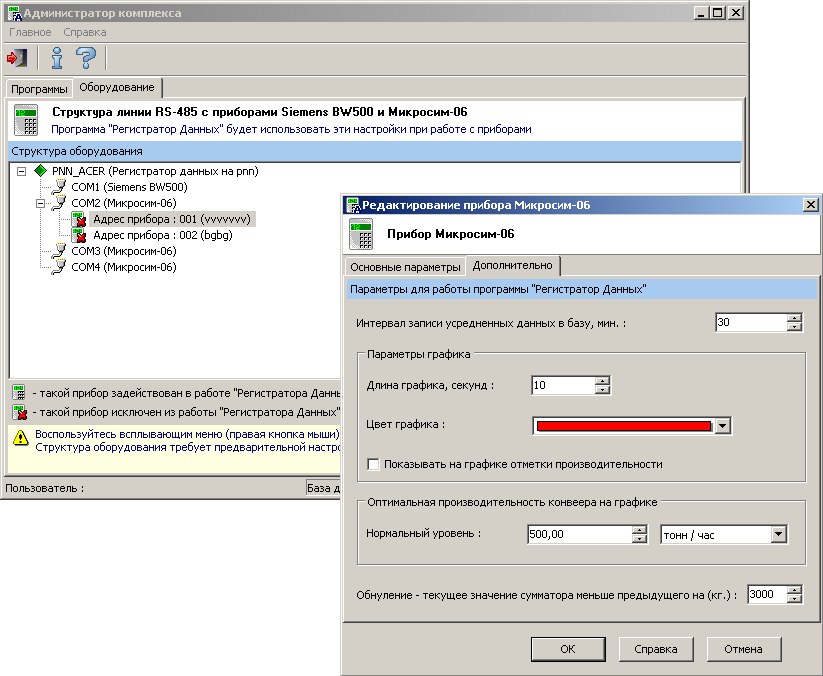
Task: Collapse the PNN_ACER root tree node
Action: pyautogui.click(x=23, y=171)
